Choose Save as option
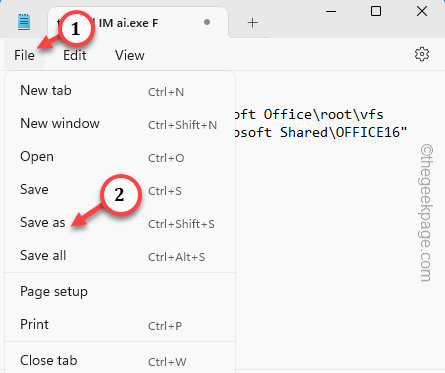Viewport: 445px width, 373px height. (120, 223)
